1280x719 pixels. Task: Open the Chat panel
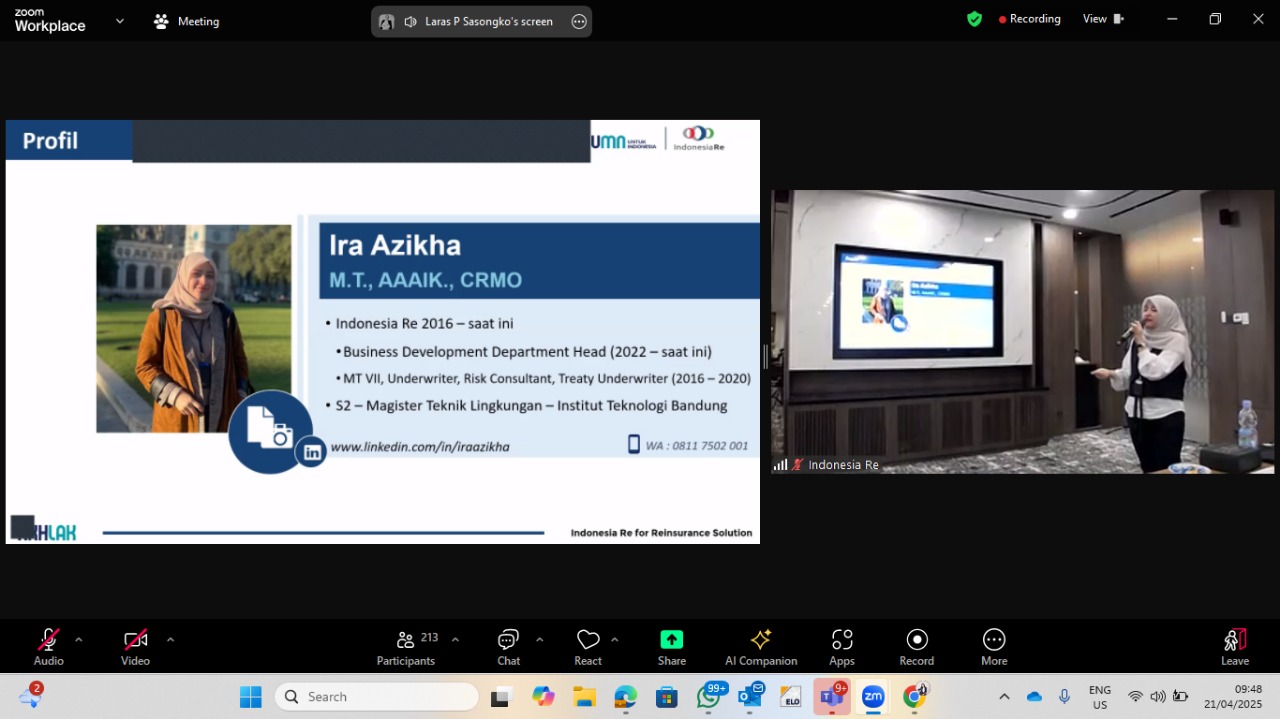[x=508, y=646]
